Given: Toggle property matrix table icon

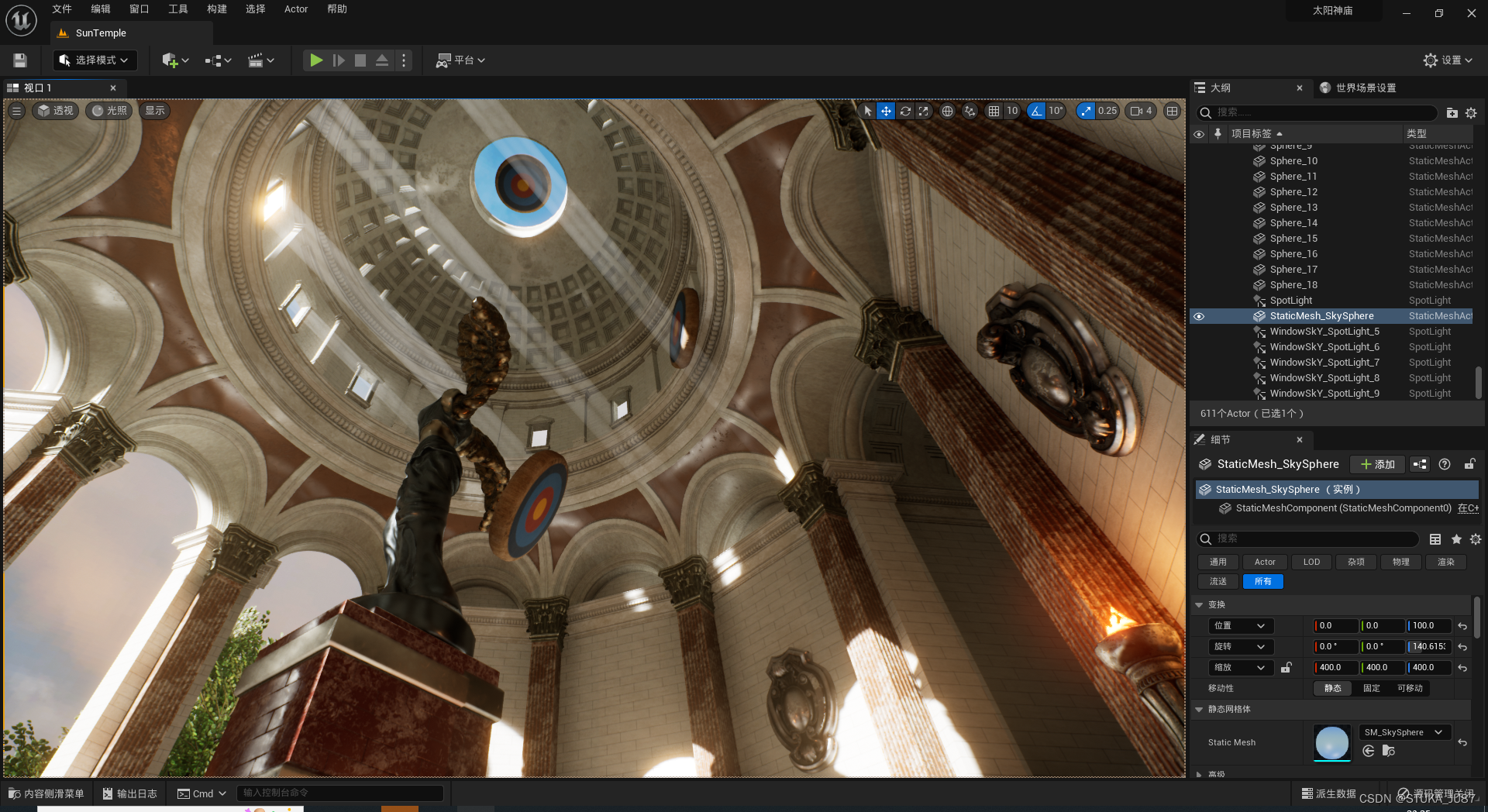Looking at the screenshot, I should tap(1435, 539).
